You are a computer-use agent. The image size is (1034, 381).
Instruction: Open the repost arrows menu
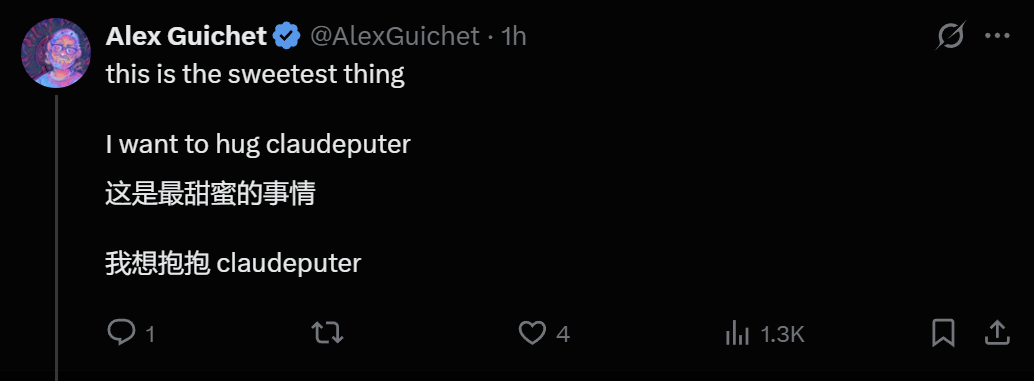(327, 333)
